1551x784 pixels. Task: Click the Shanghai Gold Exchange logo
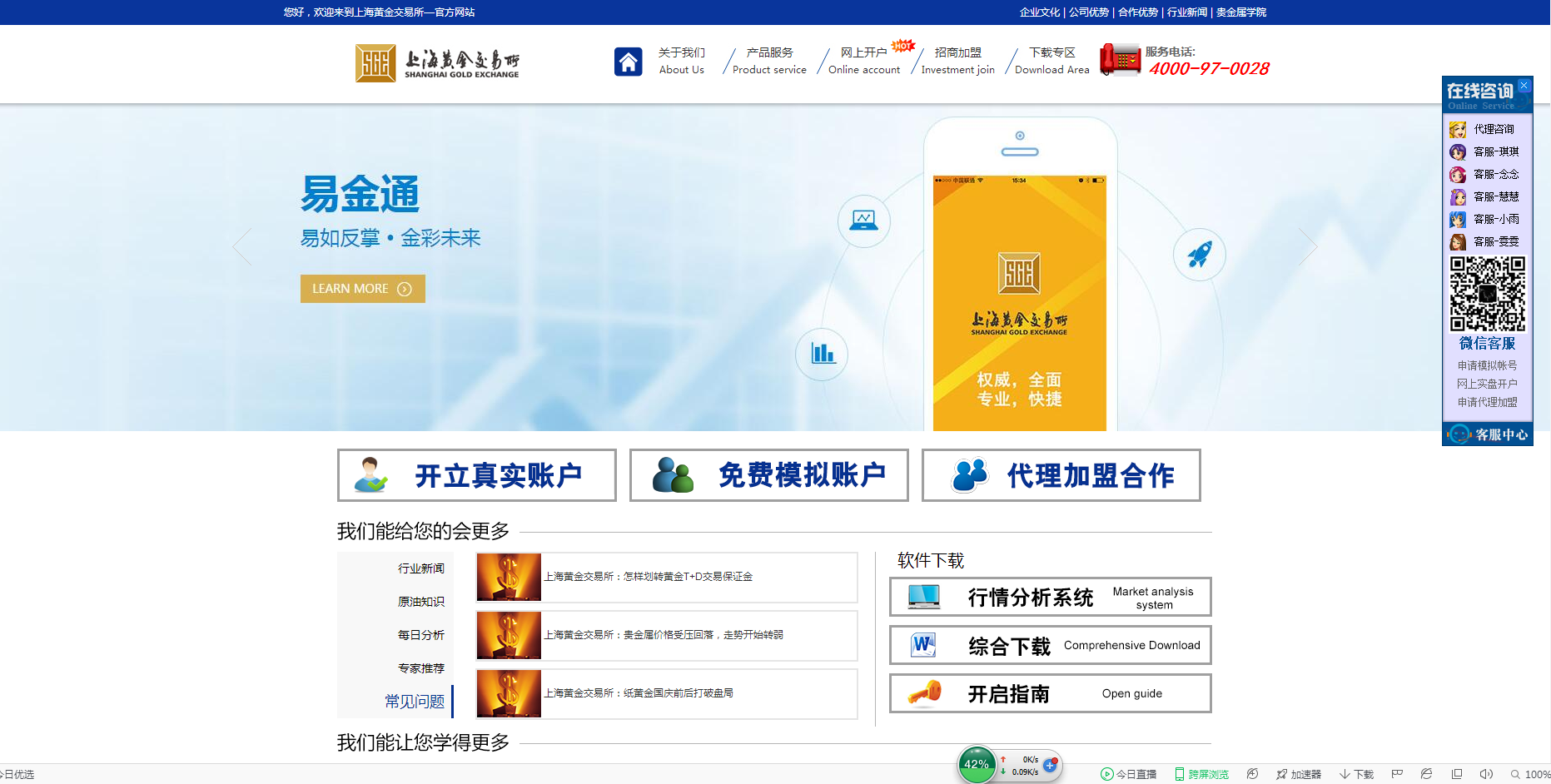point(437,62)
